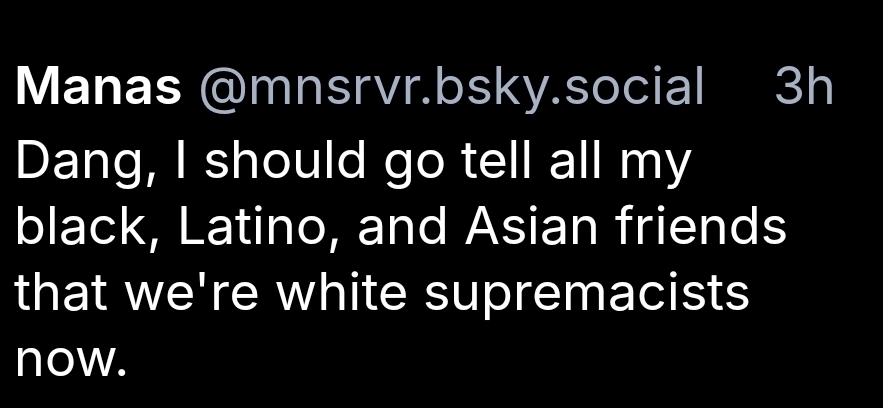Click the word "and" in the post
Viewport: 883px width, 408px height.
[399, 227]
